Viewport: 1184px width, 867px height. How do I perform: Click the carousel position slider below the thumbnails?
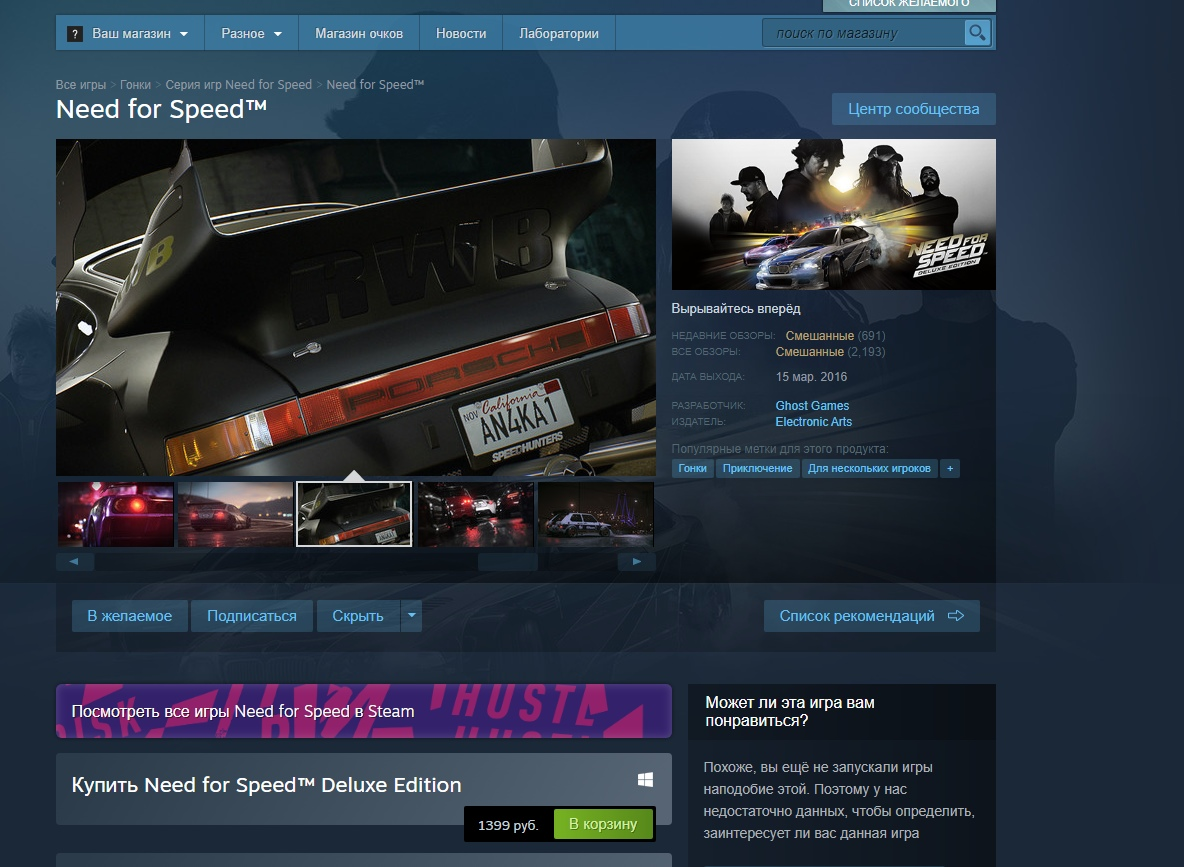pos(508,561)
